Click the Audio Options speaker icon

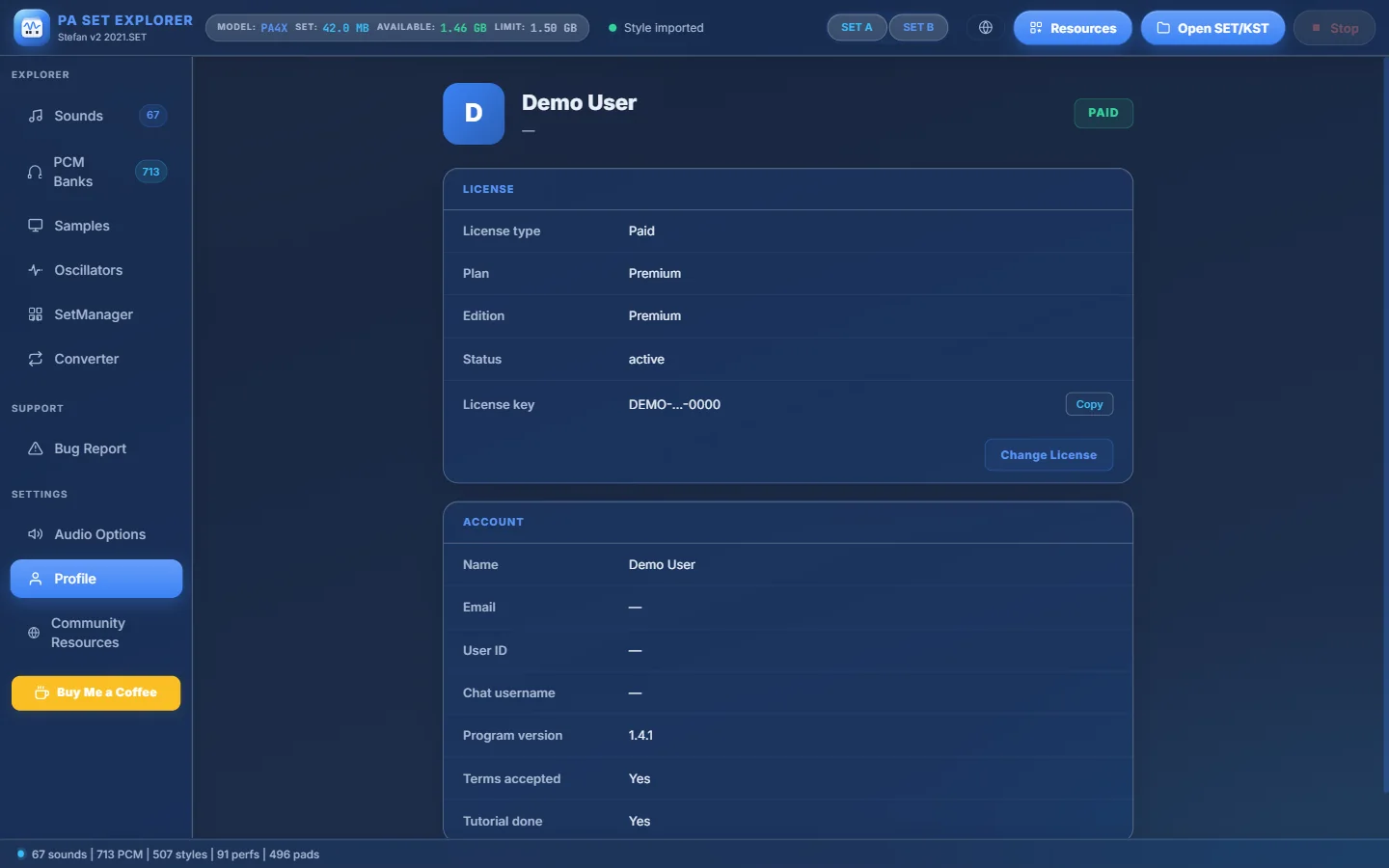pyautogui.click(x=36, y=534)
